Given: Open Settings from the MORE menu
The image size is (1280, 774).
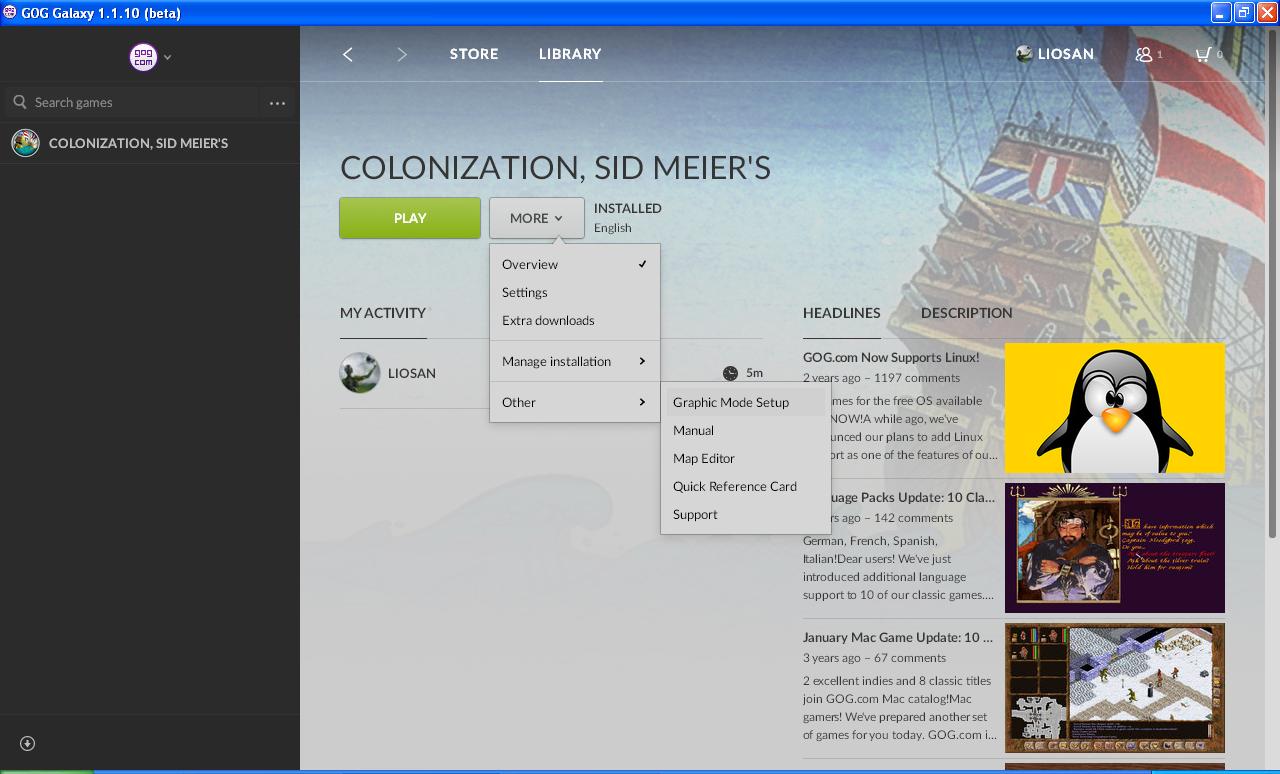Looking at the screenshot, I should [x=574, y=292].
